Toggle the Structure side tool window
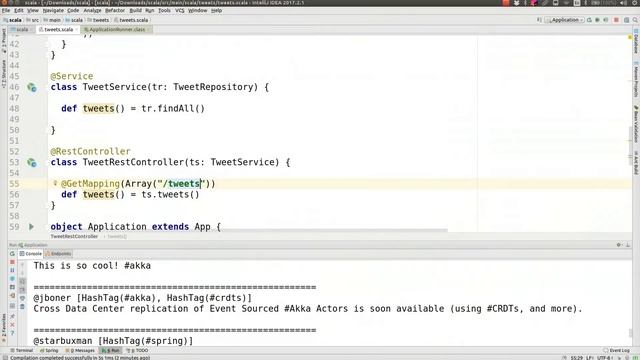 coord(4,74)
